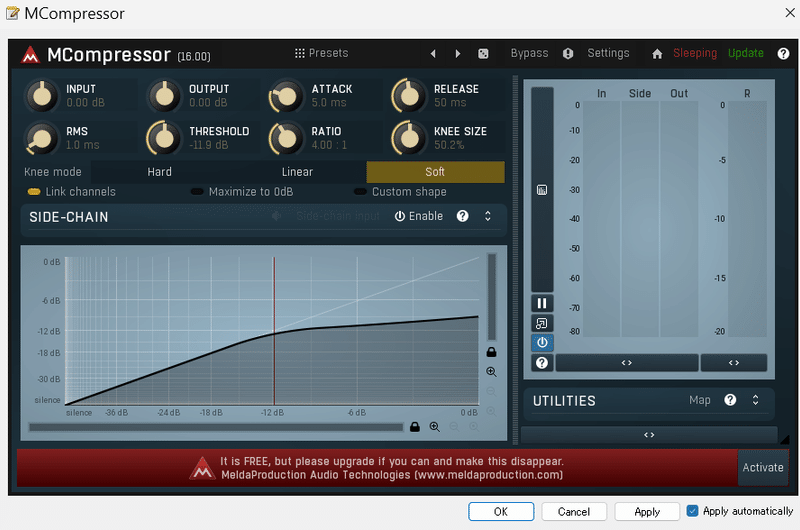Pause the level meters
The height and width of the screenshot is (530, 800).
542,304
